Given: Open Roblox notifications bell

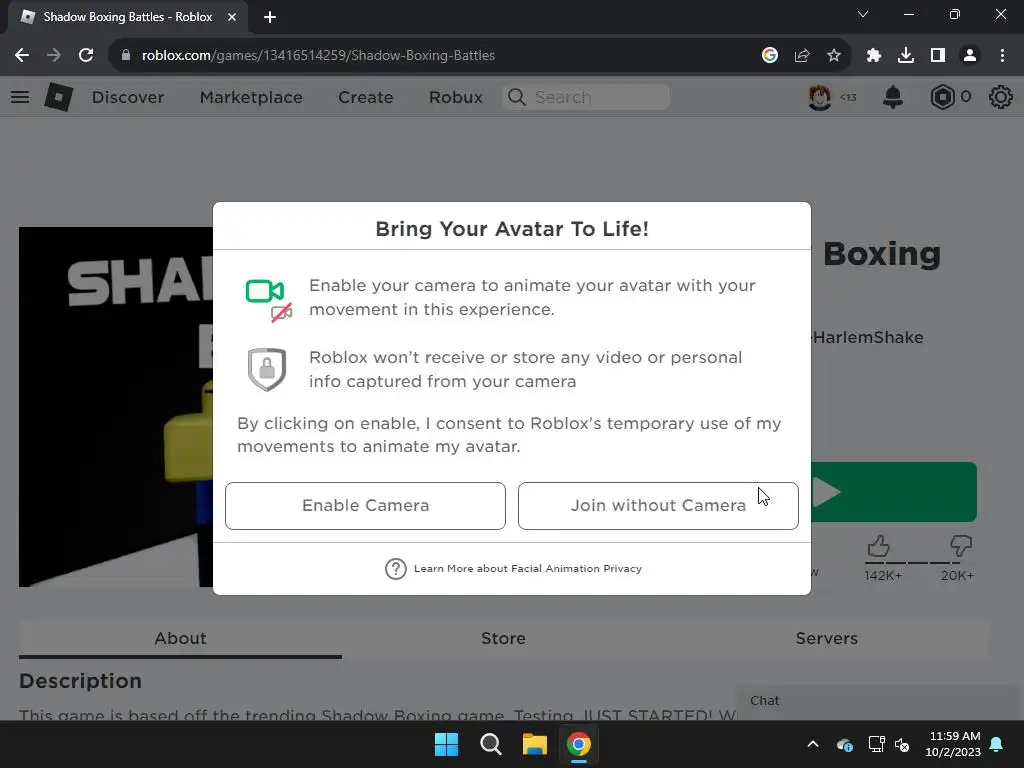Looking at the screenshot, I should pos(893,97).
